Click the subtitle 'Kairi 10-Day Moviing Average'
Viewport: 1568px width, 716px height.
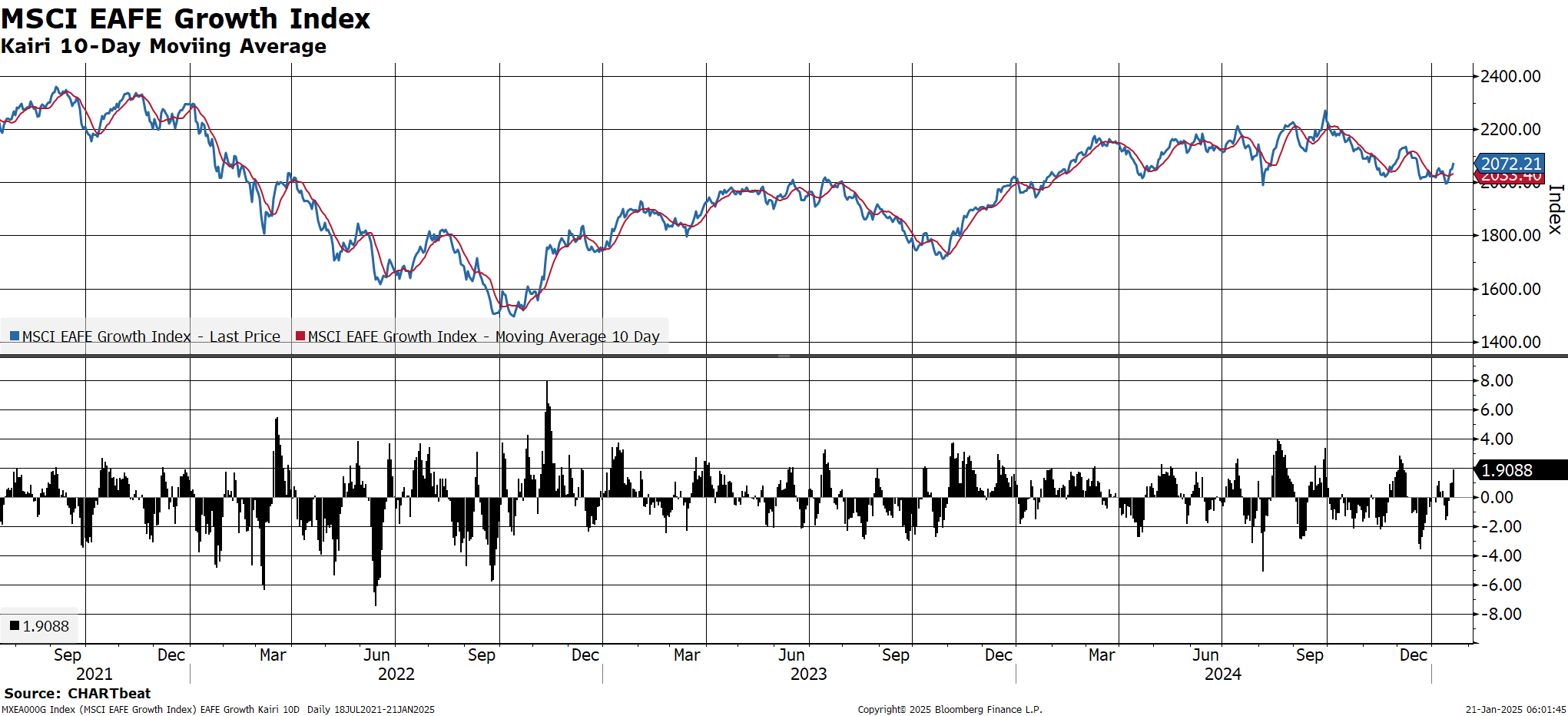[x=164, y=46]
